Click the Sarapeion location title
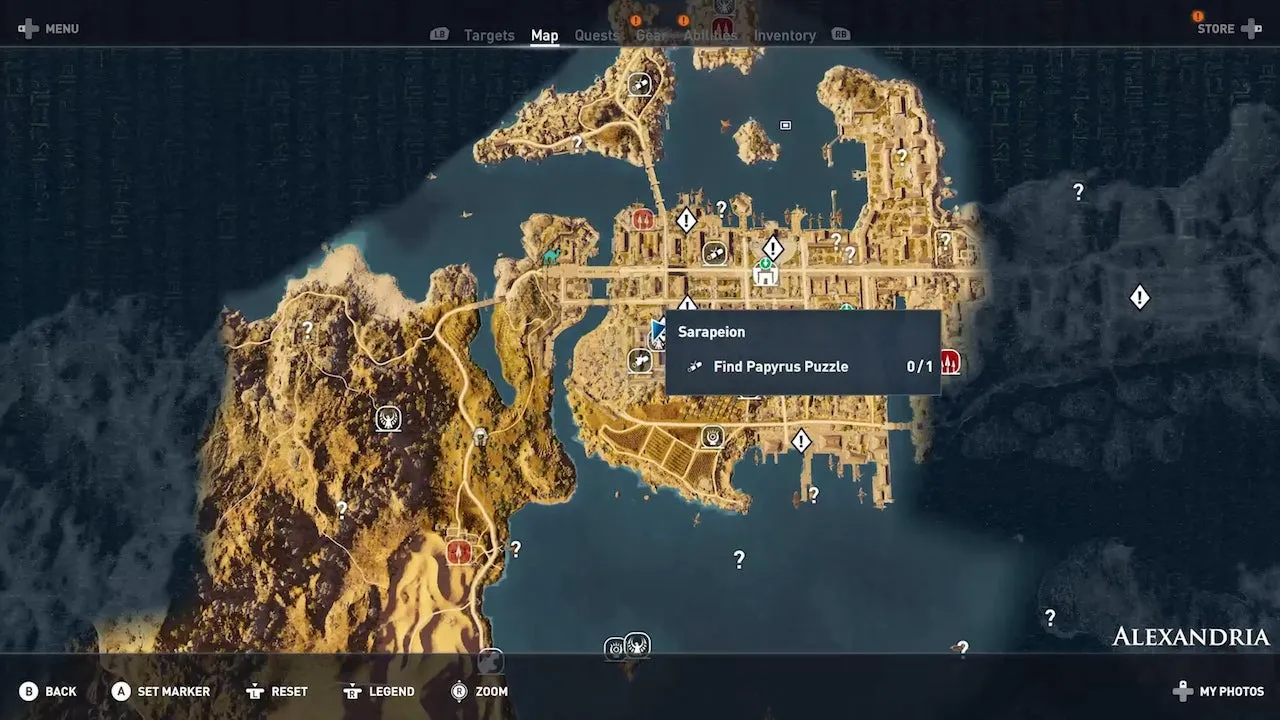 pos(711,332)
